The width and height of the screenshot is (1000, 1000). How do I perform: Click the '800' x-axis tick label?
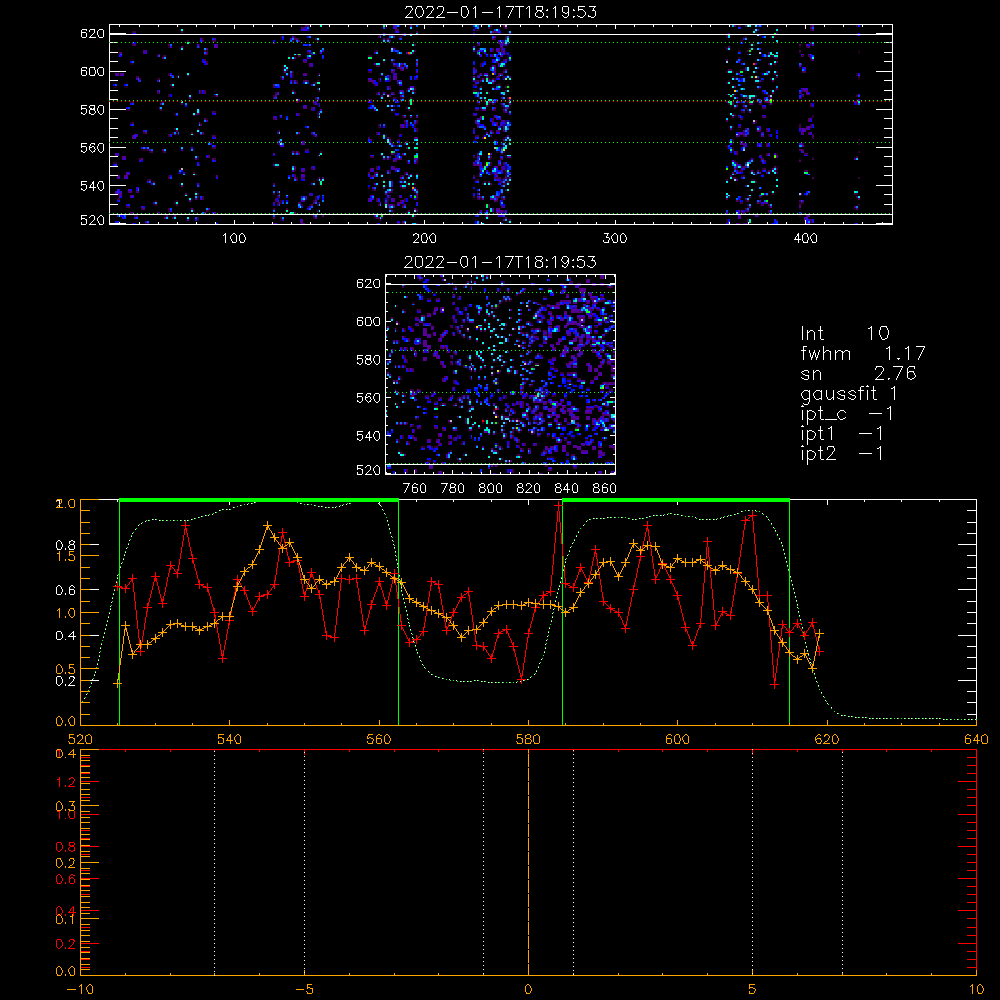[x=490, y=489]
